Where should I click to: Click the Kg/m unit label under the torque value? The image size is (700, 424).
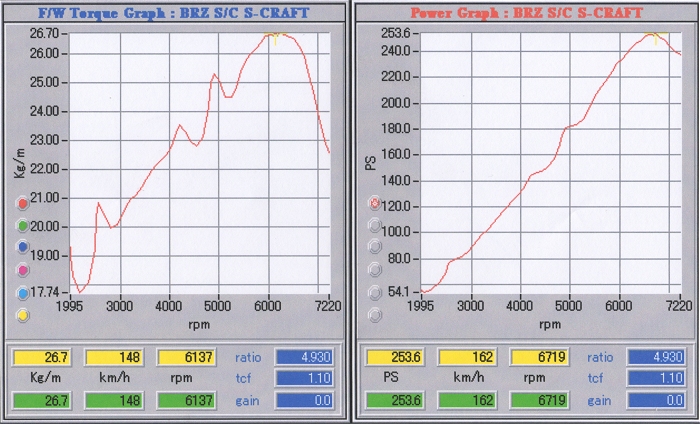click(45, 378)
